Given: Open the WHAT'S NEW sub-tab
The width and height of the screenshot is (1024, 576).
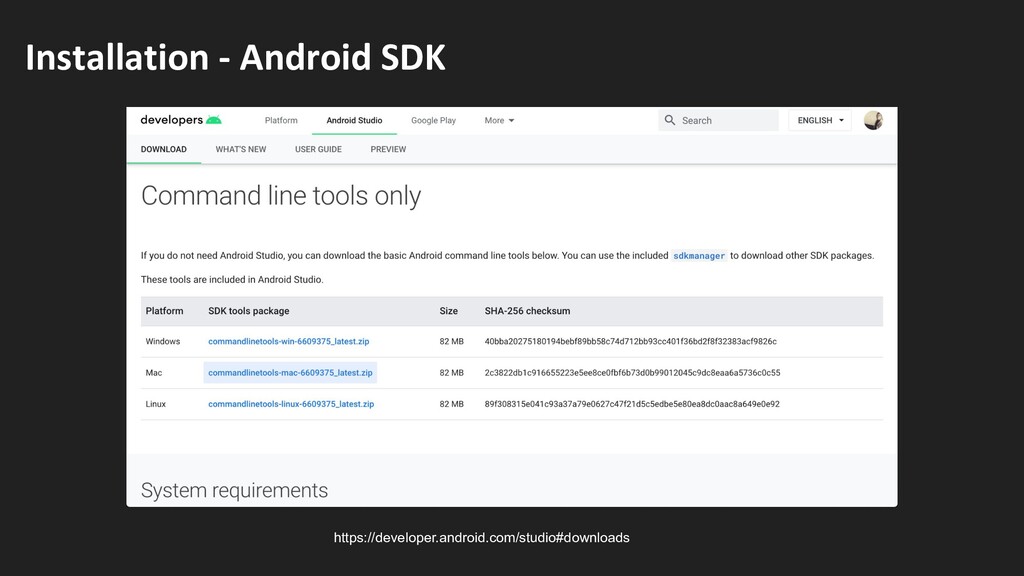Looking at the screenshot, I should (x=241, y=149).
